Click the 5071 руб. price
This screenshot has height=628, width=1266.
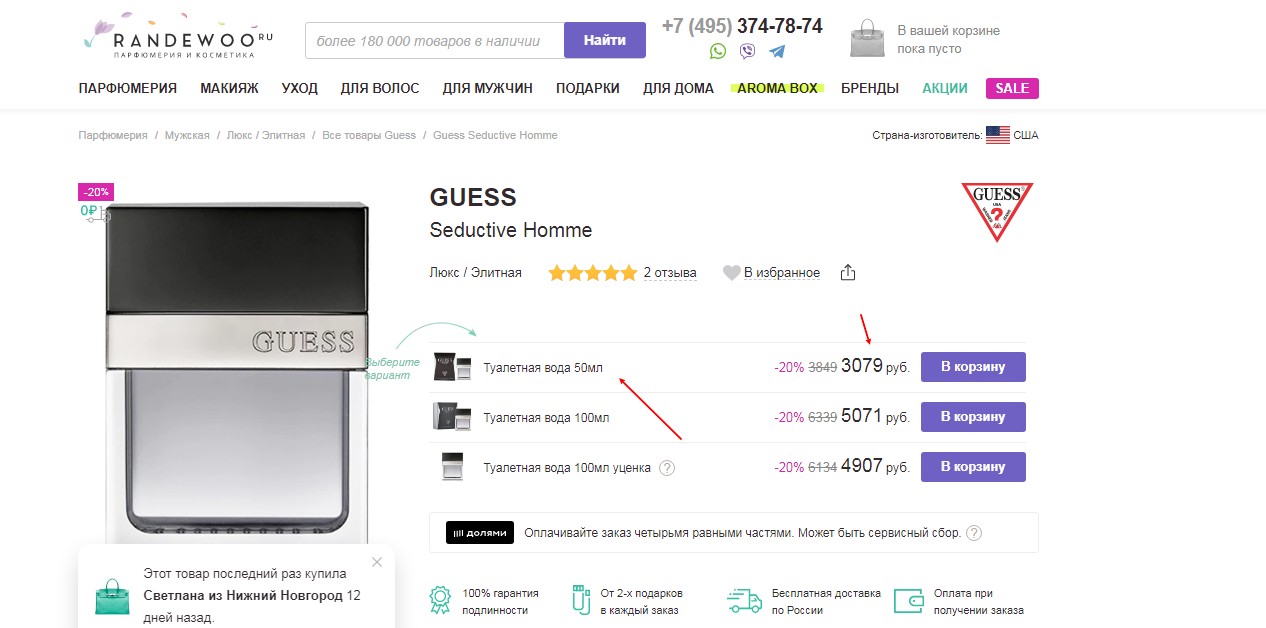[875, 416]
